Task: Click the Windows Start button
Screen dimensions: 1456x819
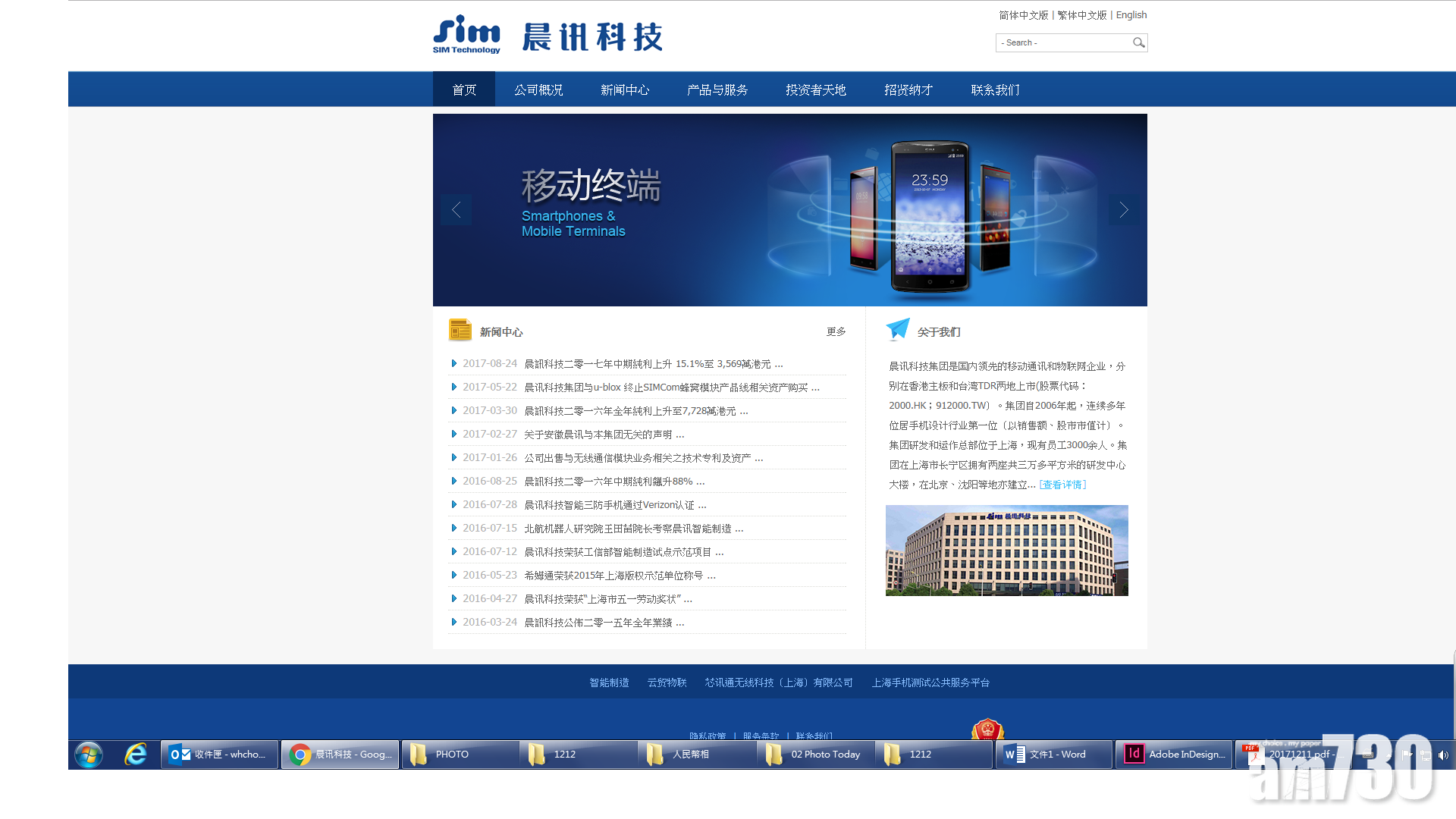Action: pyautogui.click(x=89, y=754)
